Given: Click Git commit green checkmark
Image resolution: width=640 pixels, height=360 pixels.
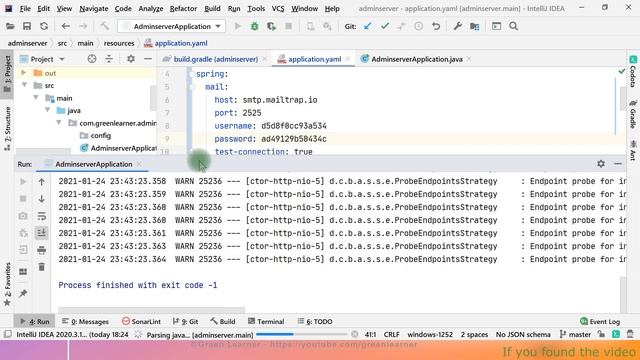Looking at the screenshot, I should click(x=384, y=27).
